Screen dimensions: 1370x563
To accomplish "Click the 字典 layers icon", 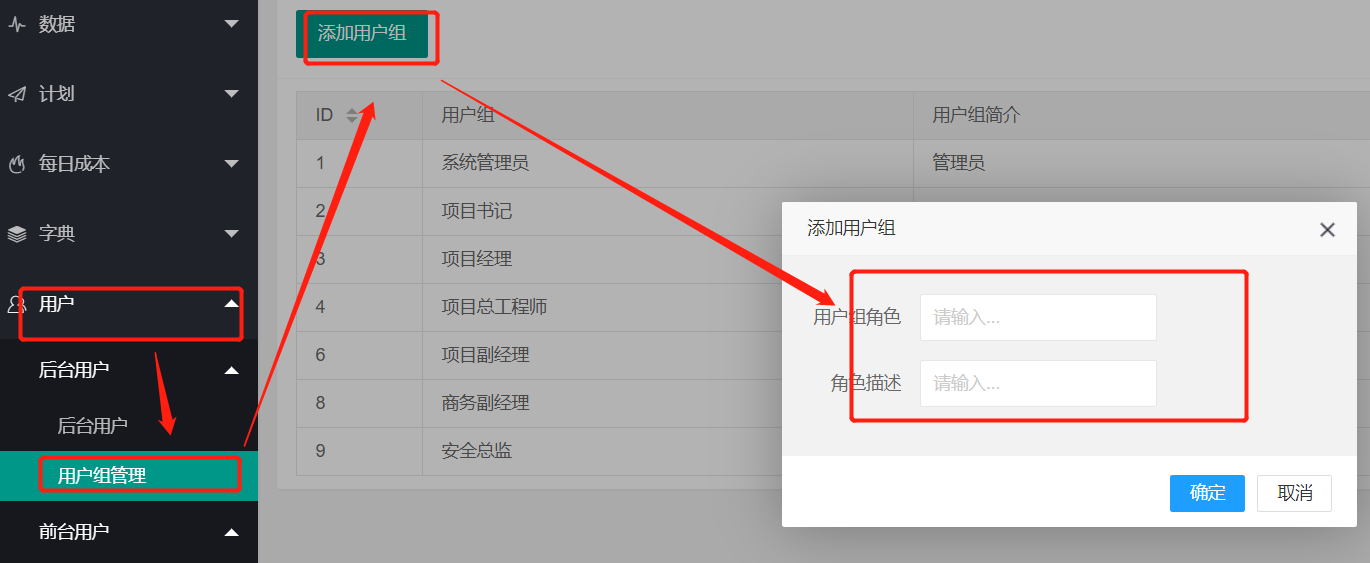I will (x=17, y=234).
